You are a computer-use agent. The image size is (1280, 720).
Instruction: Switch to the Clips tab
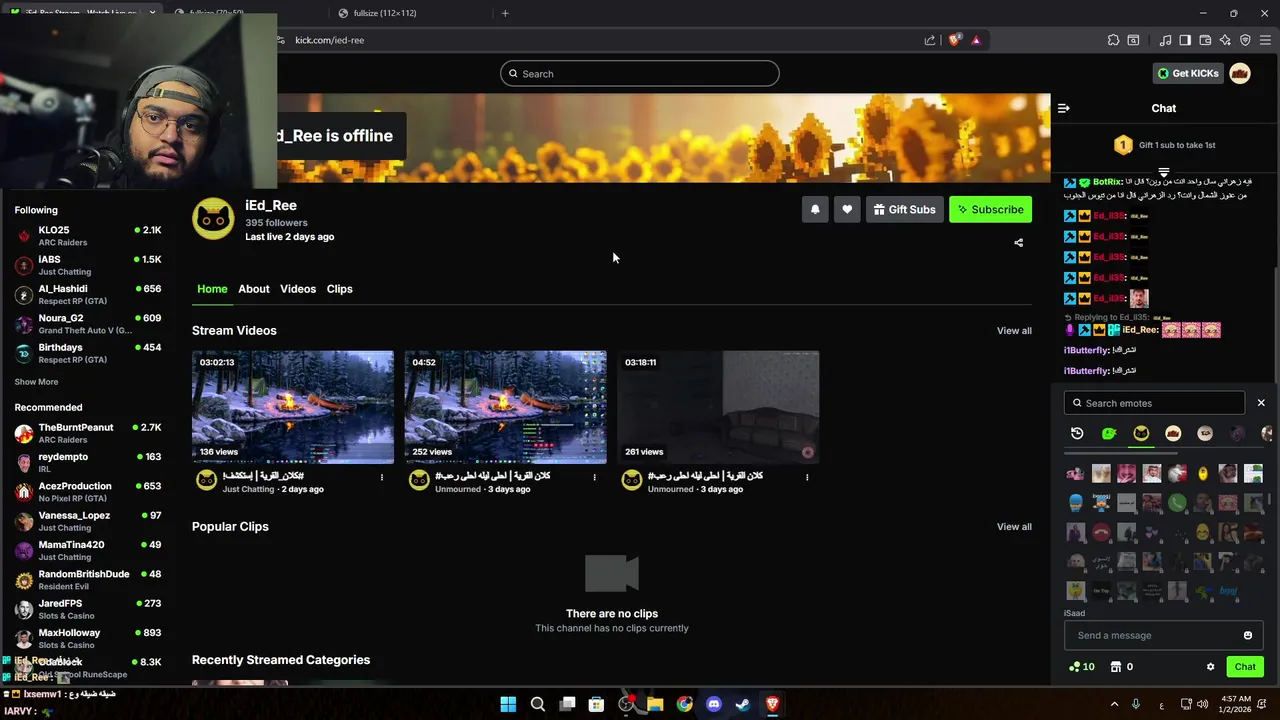(339, 289)
